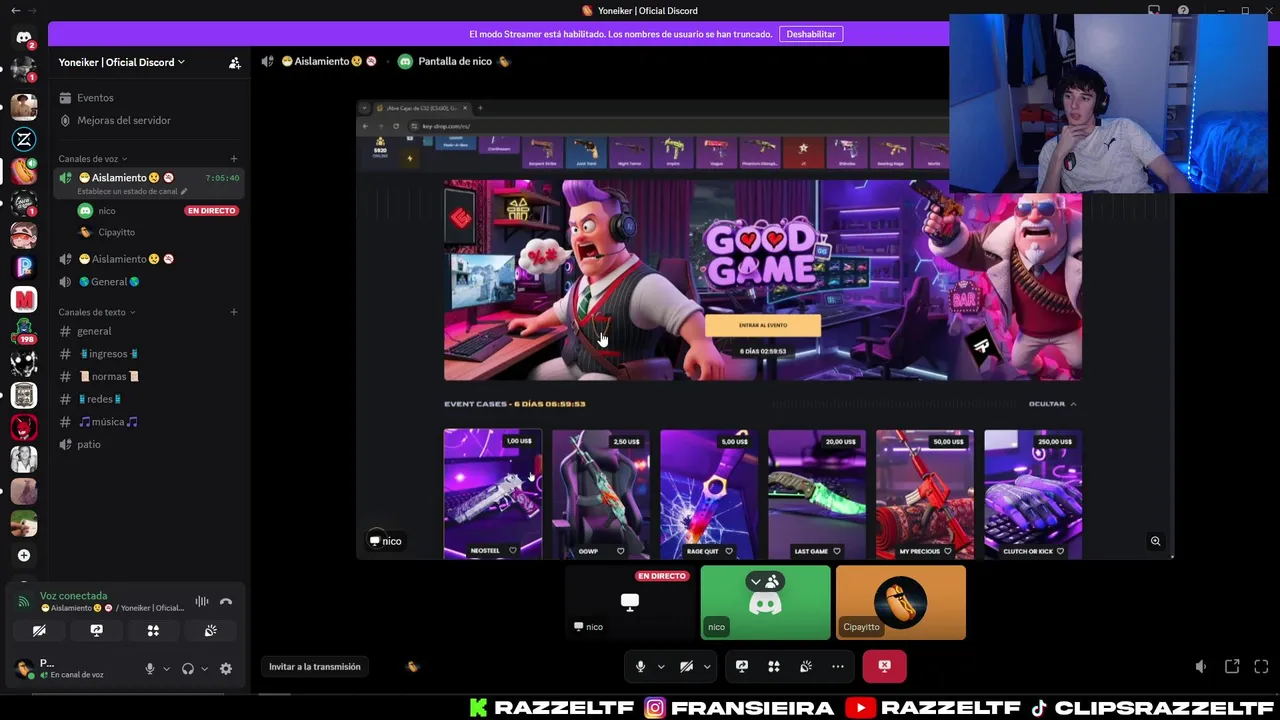
Task: Select nico's EN DIRECTO stream tile
Action: (x=630, y=603)
